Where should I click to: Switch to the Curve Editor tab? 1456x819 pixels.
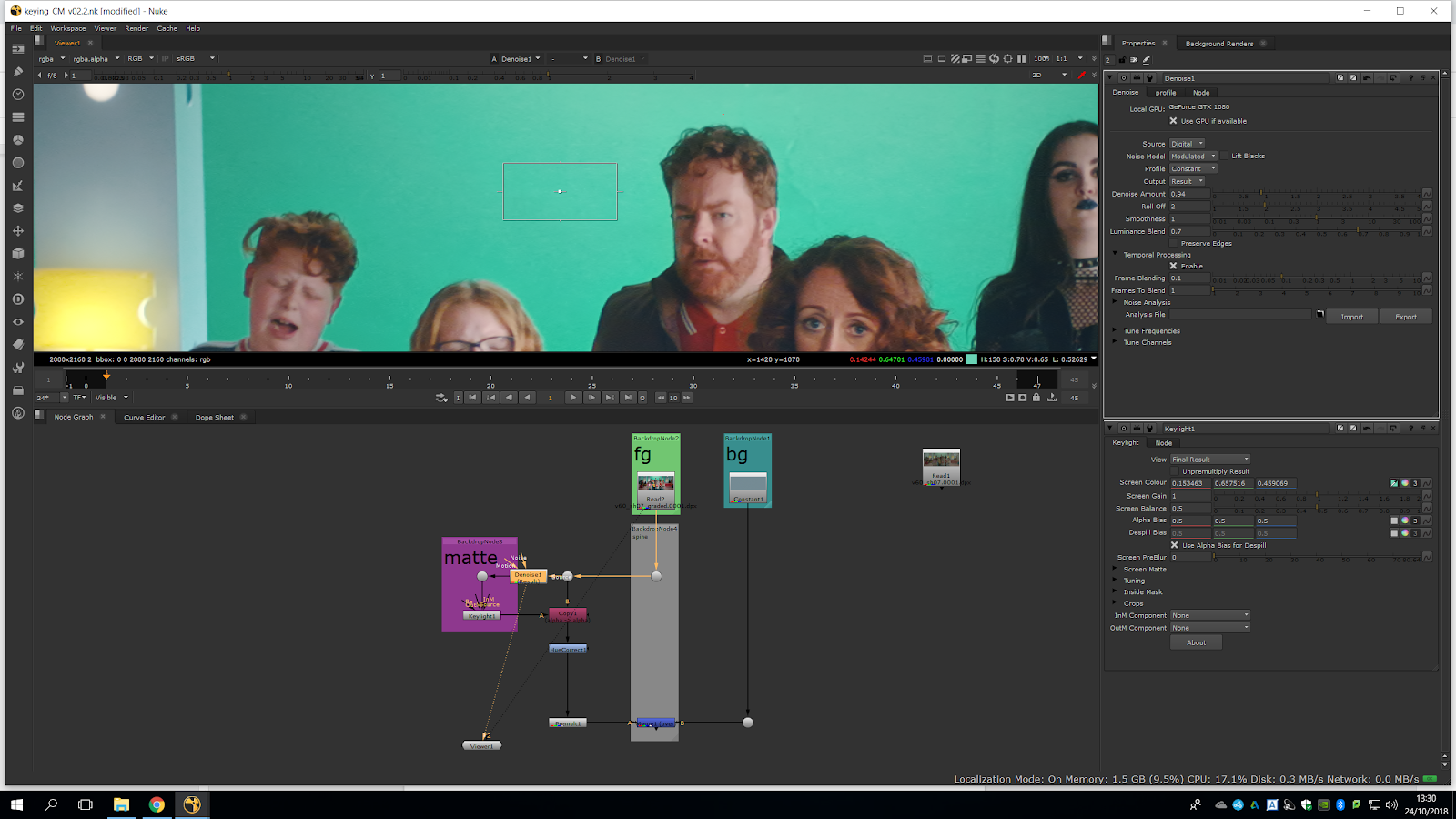[144, 418]
